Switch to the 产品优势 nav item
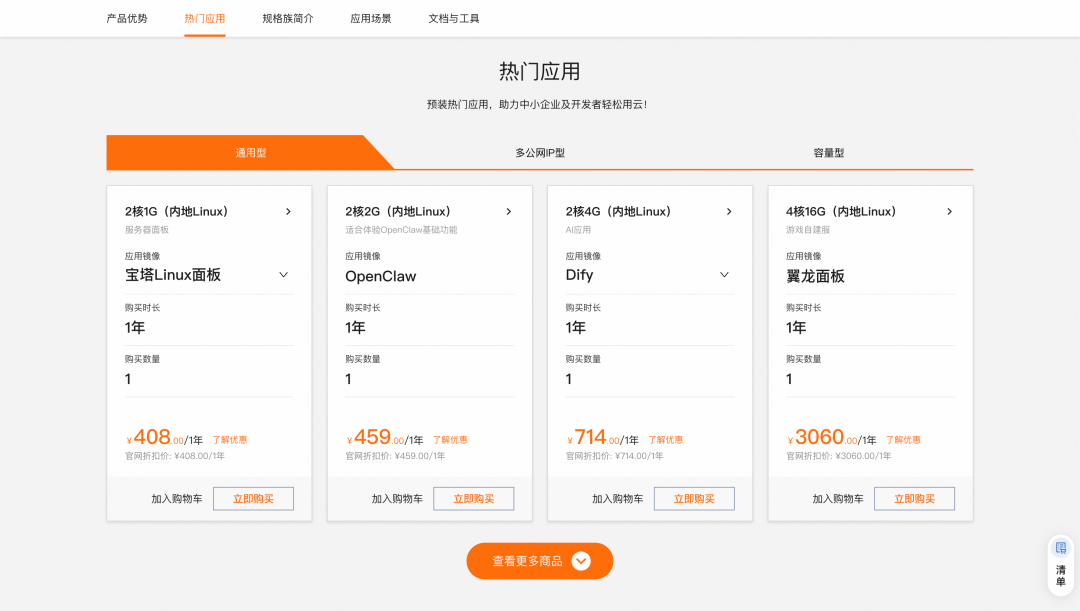Image resolution: width=1080 pixels, height=611 pixels. coord(127,19)
